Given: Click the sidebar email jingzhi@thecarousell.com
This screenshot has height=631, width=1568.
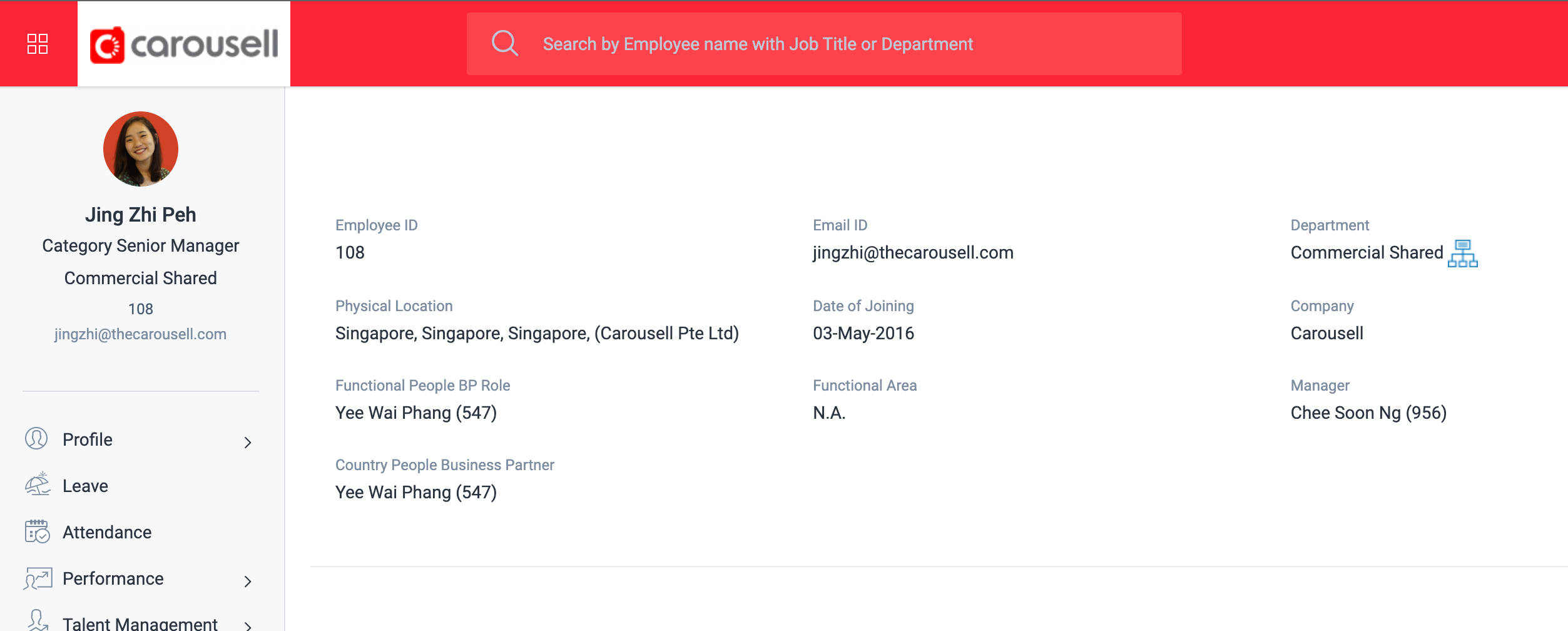Looking at the screenshot, I should coord(140,334).
